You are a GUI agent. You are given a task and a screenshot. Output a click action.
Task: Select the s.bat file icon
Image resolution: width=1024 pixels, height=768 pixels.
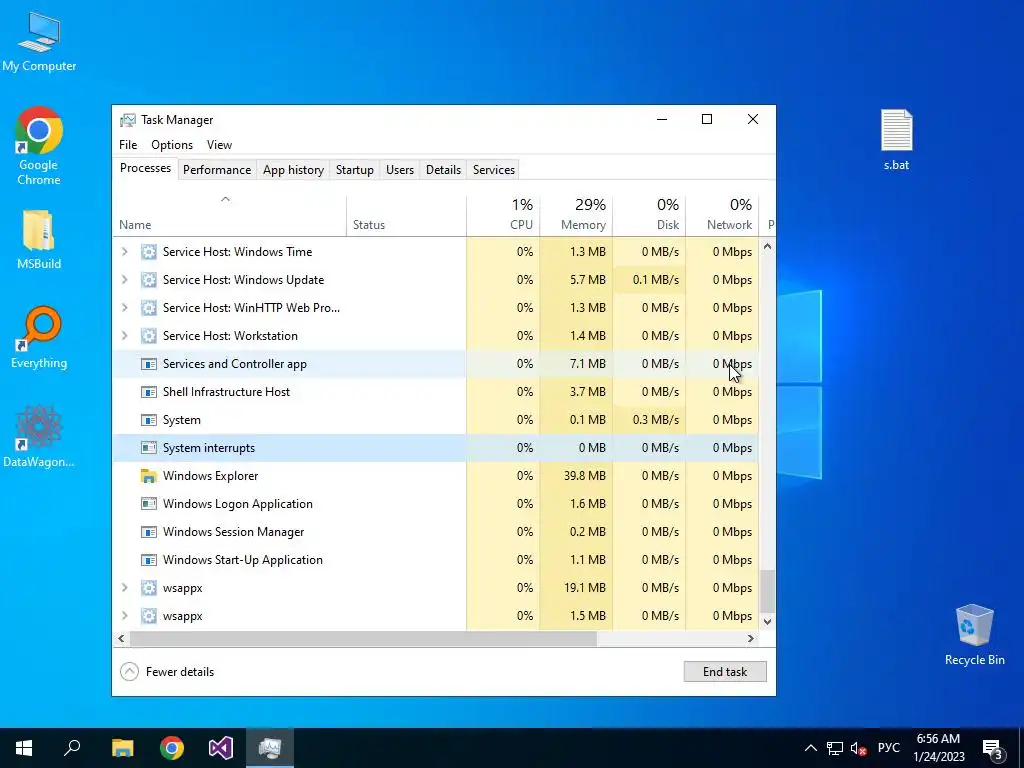click(x=896, y=140)
